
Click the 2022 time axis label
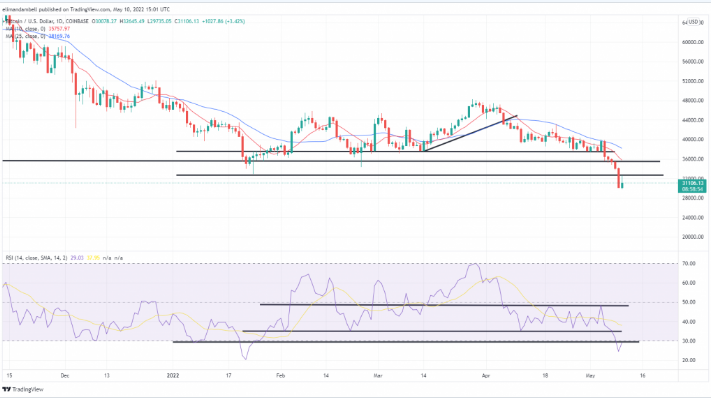pos(173,375)
